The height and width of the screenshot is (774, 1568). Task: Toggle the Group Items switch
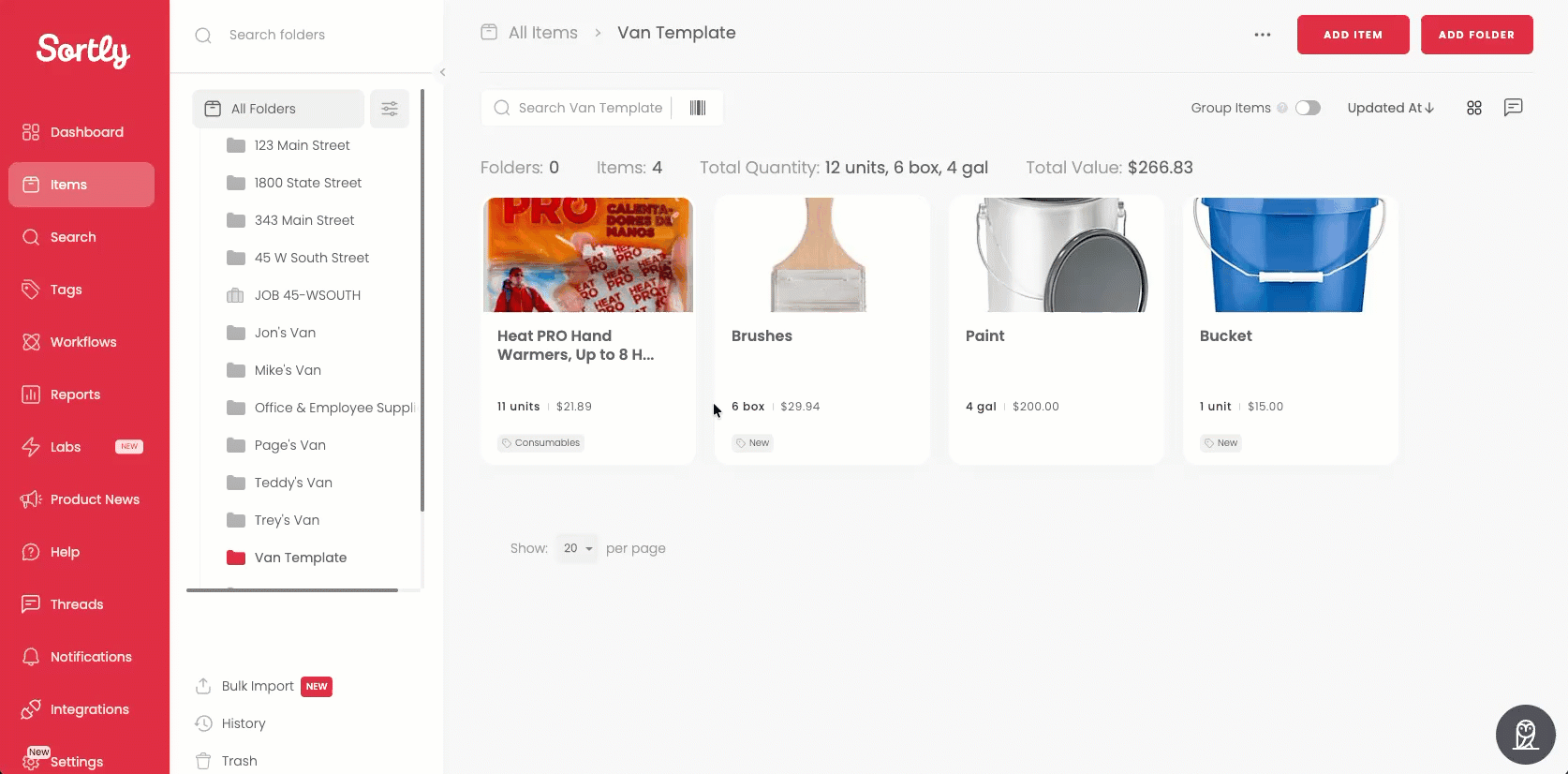pos(1309,108)
